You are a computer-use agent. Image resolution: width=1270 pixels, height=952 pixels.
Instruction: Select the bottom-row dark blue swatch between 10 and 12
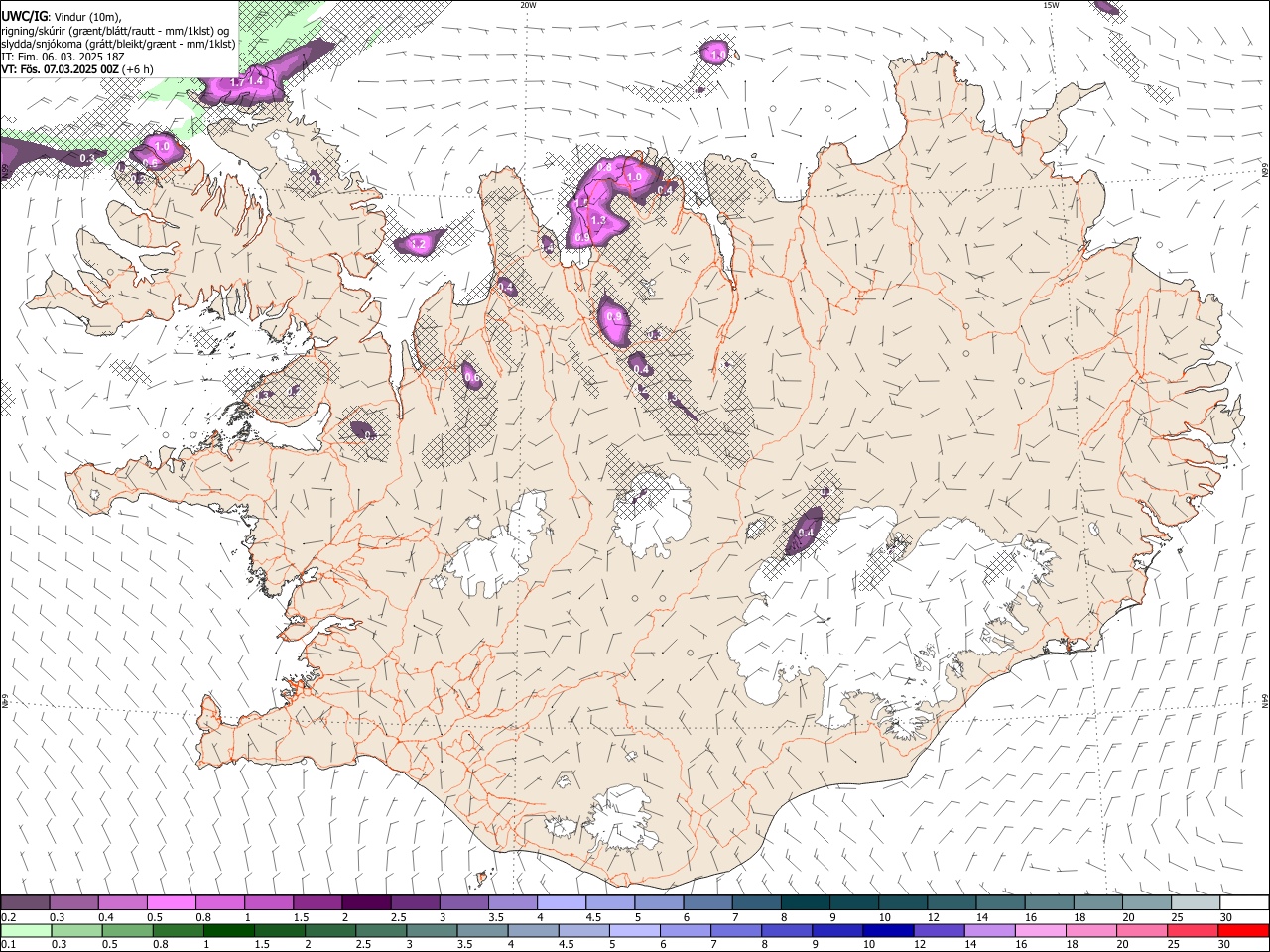click(x=888, y=930)
